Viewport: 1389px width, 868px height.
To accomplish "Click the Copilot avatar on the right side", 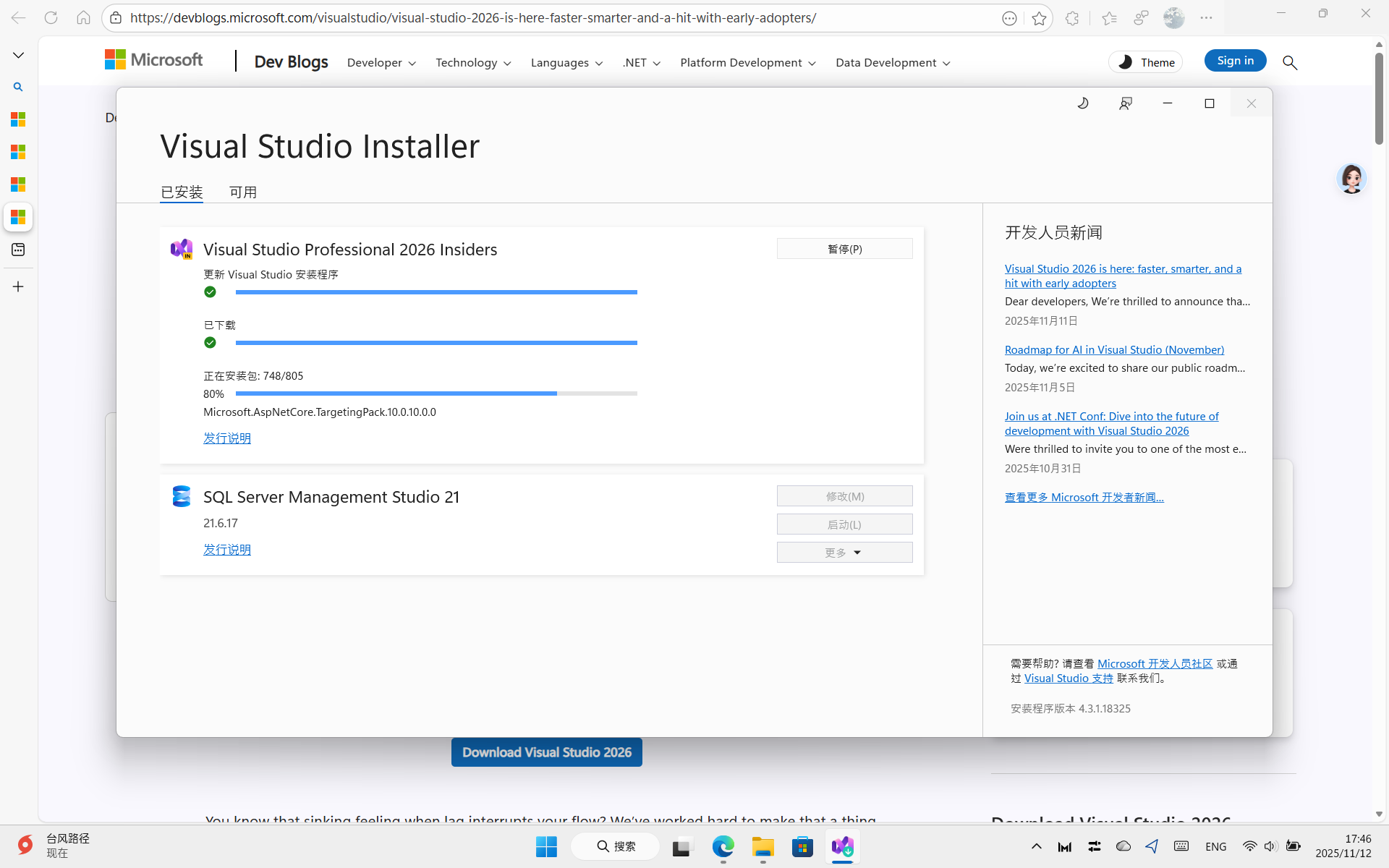I will (x=1351, y=179).
